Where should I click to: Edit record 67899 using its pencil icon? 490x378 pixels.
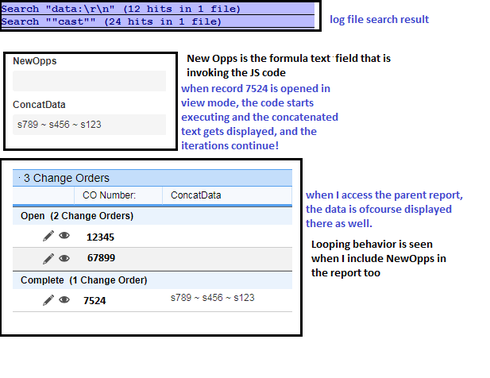point(48,258)
